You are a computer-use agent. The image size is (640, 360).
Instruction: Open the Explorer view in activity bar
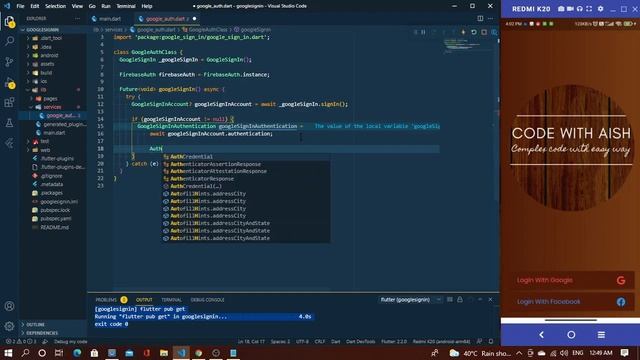point(9,22)
